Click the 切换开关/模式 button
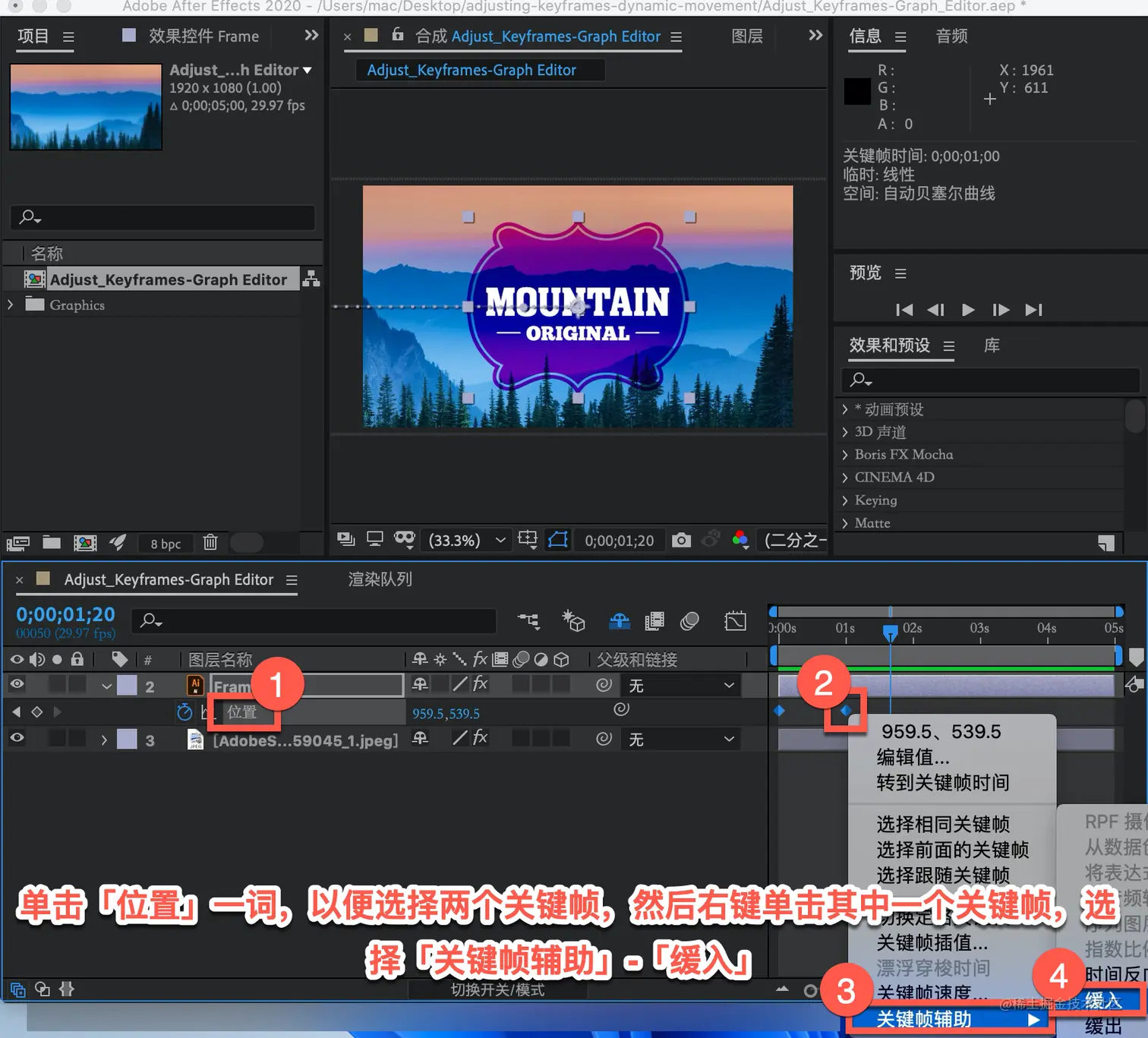1148x1038 pixels. tap(498, 989)
